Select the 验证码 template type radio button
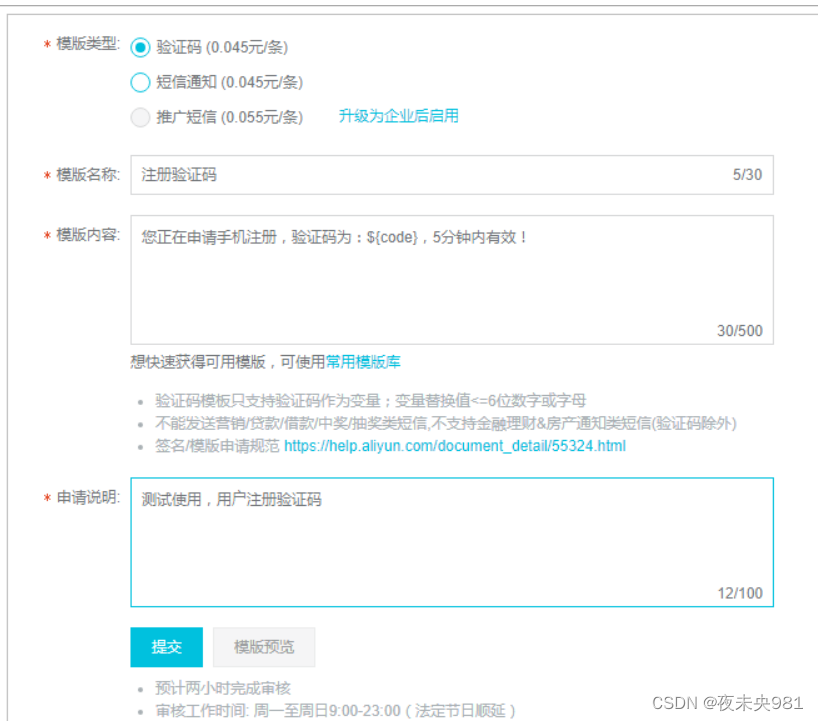 click(x=140, y=47)
